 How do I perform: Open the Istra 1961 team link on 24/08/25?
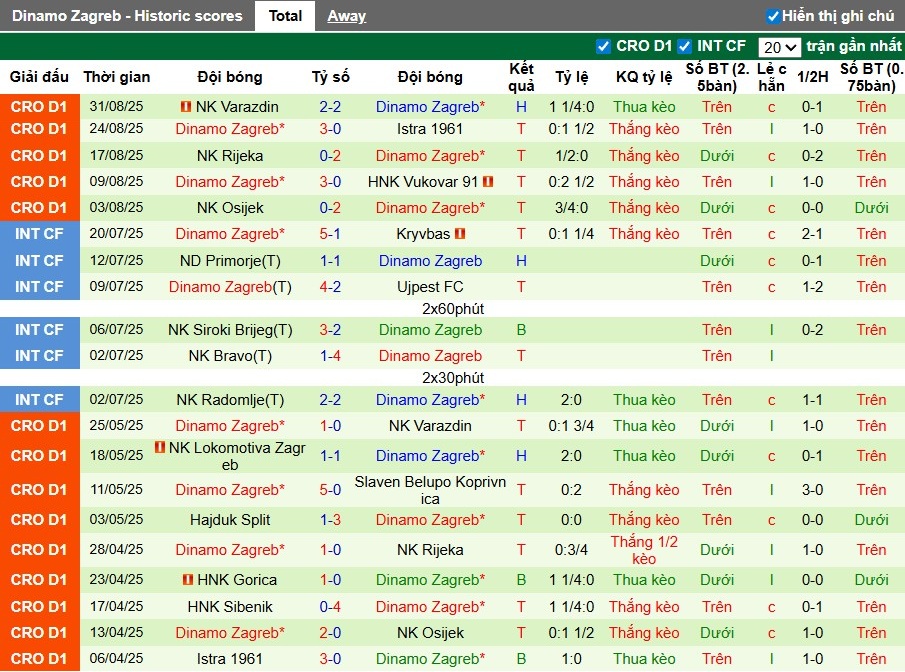430,129
